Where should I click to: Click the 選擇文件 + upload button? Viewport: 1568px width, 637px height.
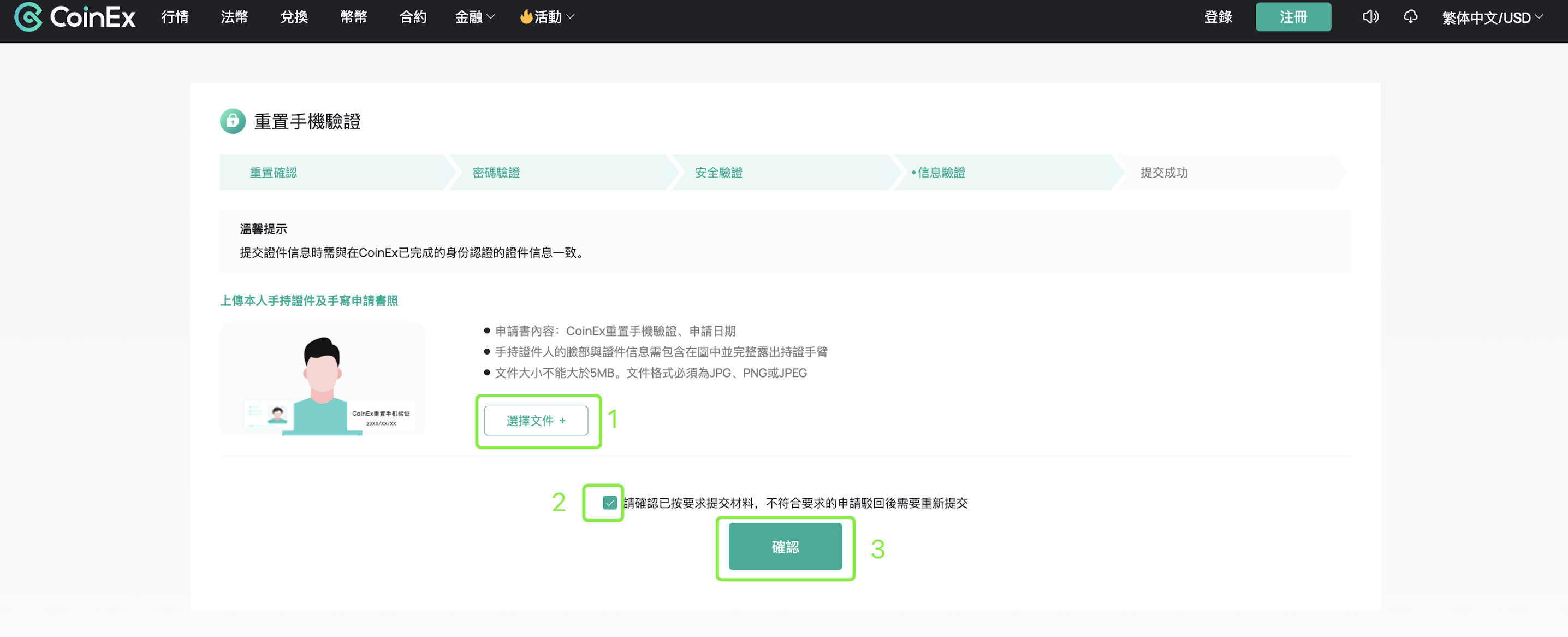pyautogui.click(x=536, y=421)
